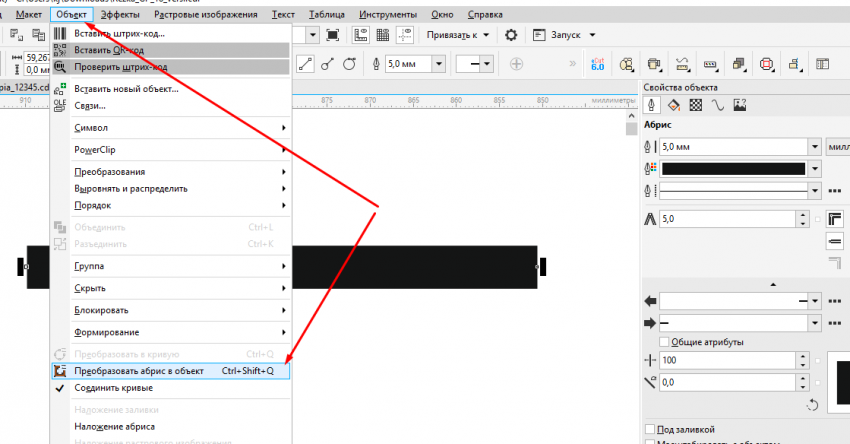The width and height of the screenshot is (850, 444).
Task: Click the Fill tab icon in Object Properties
Action: click(673, 105)
